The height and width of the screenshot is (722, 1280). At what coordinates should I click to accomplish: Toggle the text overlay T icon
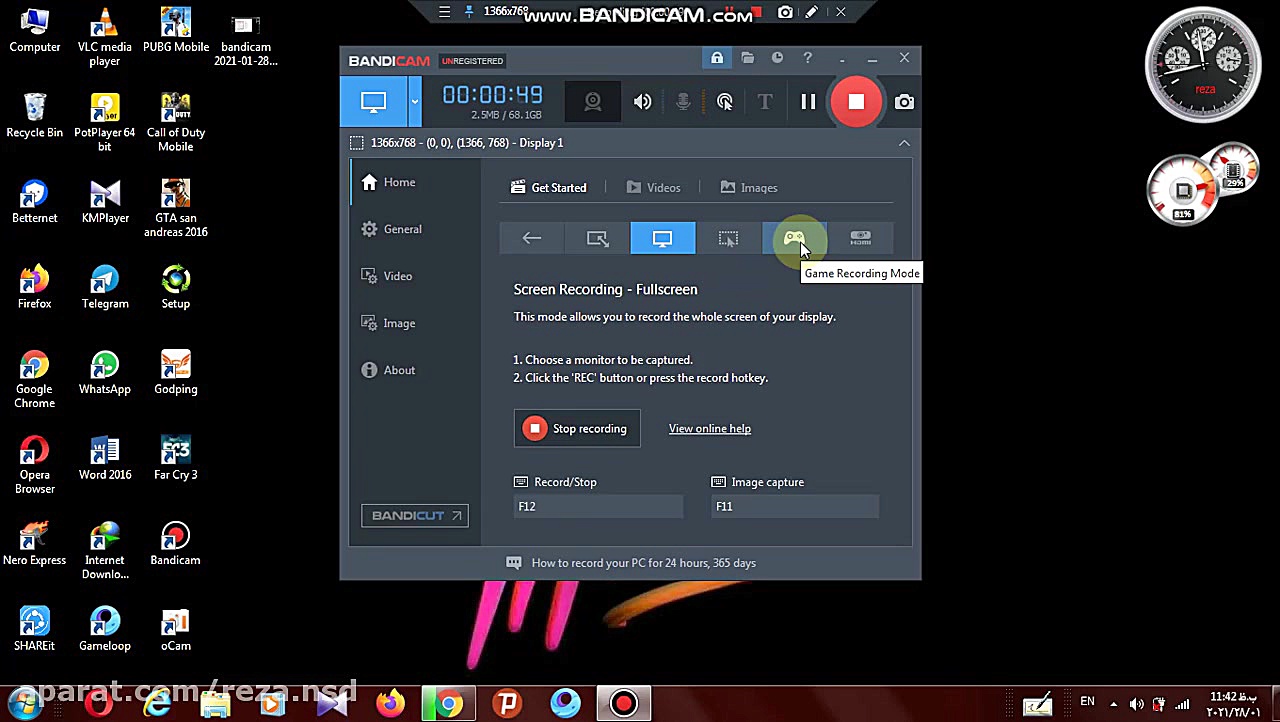coord(765,102)
